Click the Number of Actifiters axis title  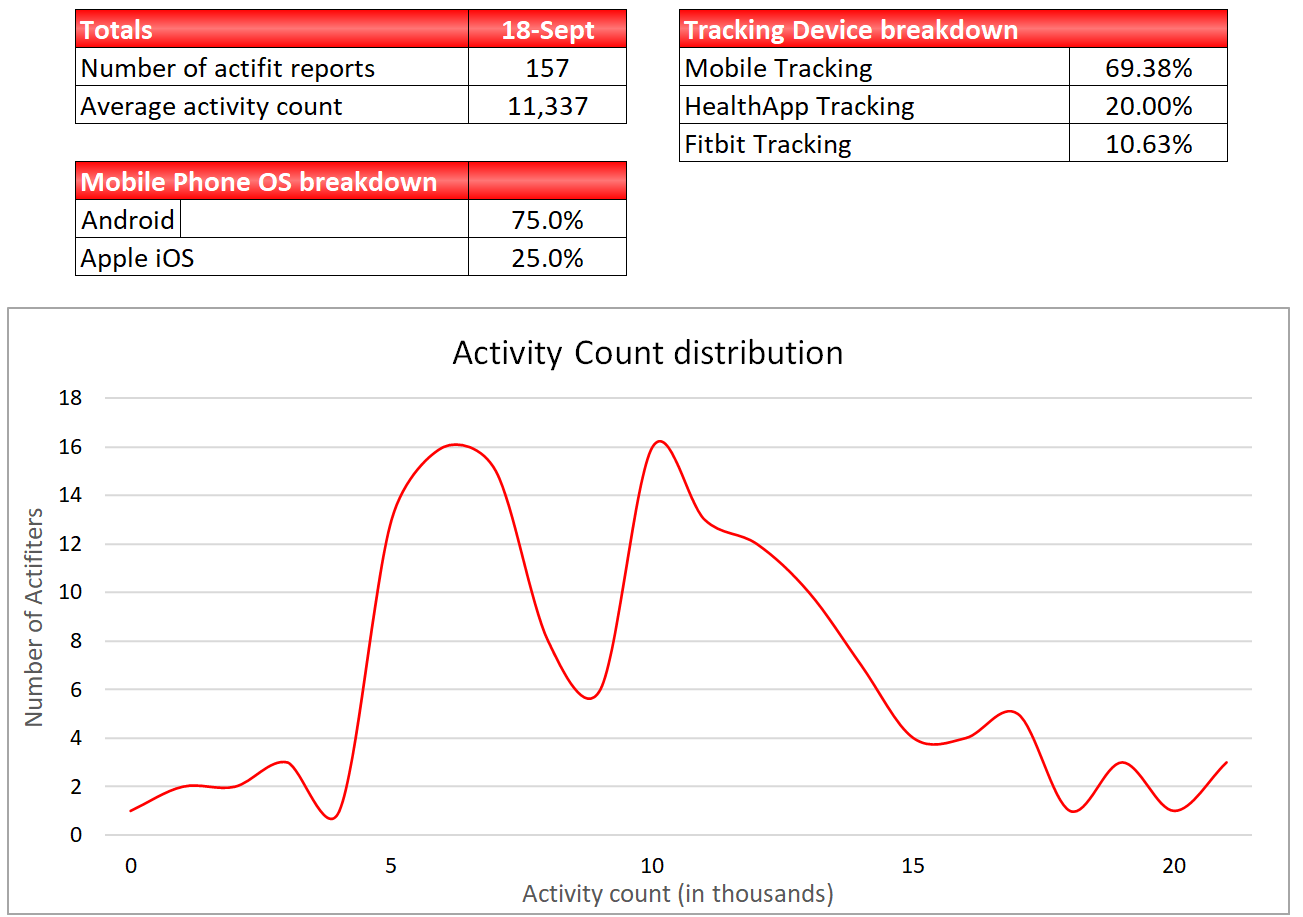coord(35,617)
